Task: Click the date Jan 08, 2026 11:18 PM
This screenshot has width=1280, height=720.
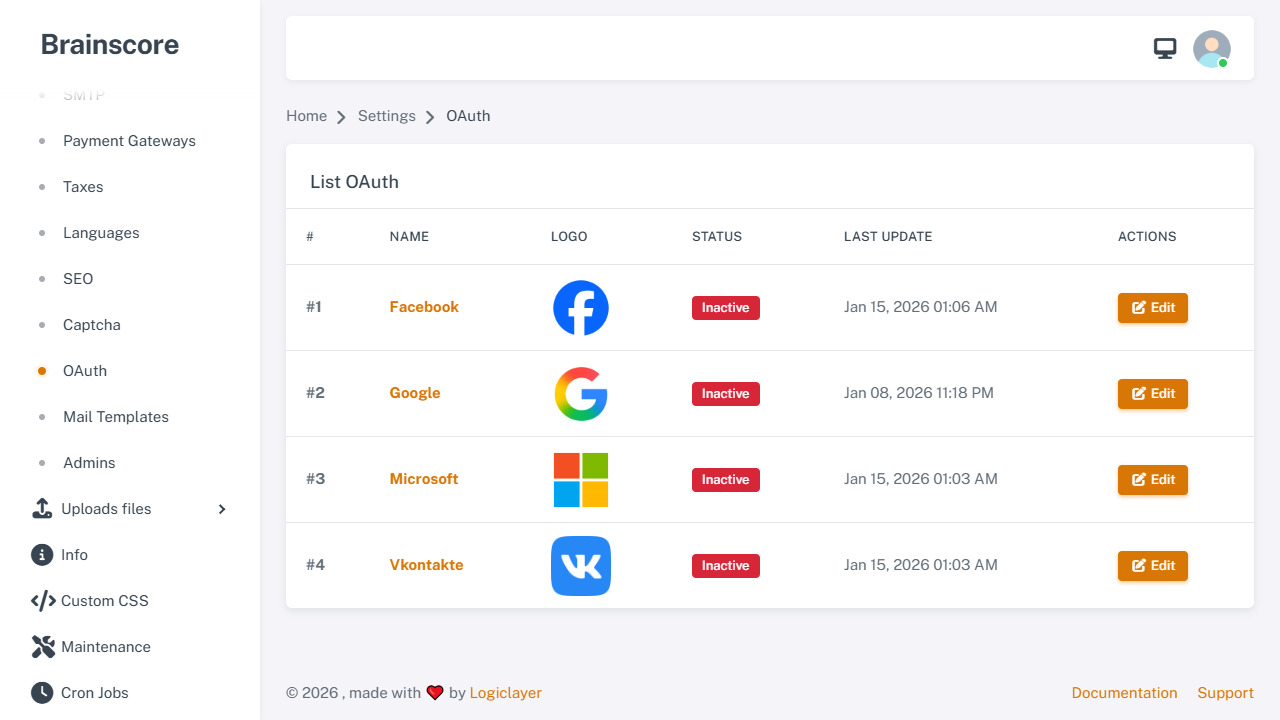Action: pos(919,393)
